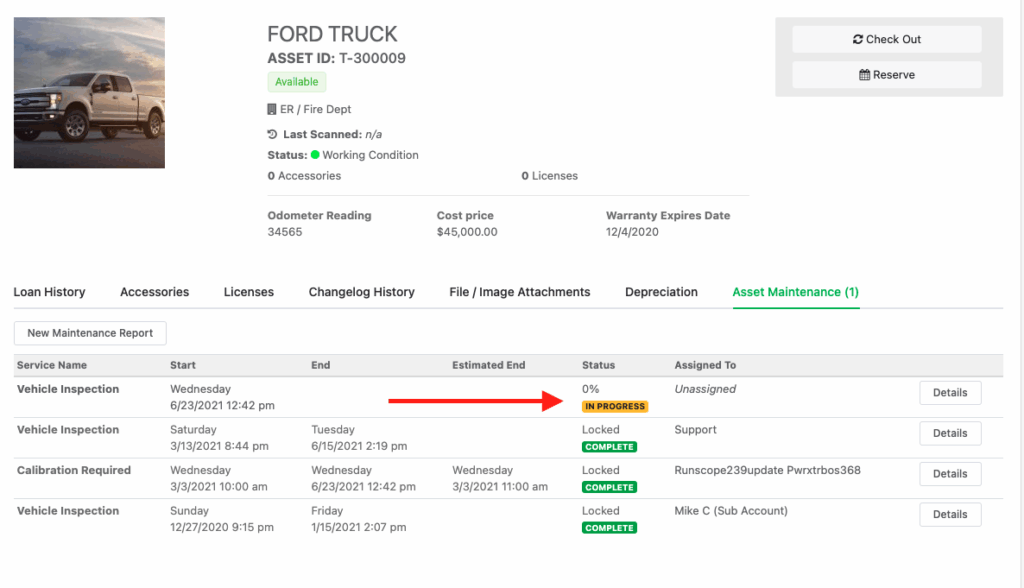
Task: Click the Ford truck photo thumbnail
Action: pos(88,92)
